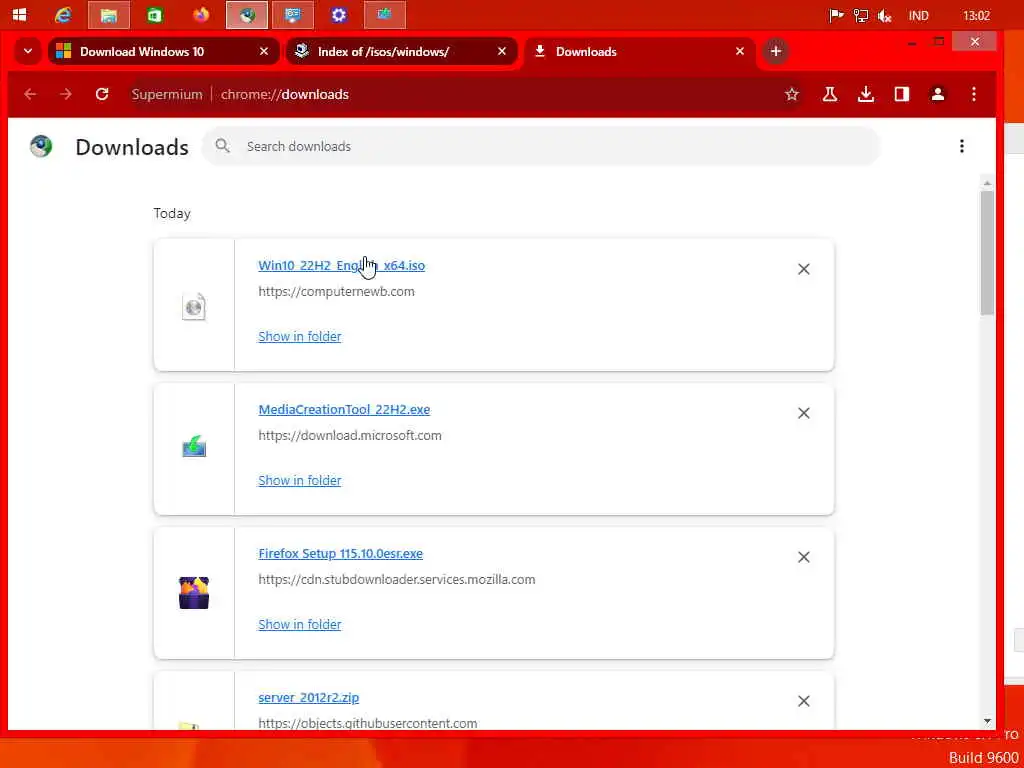
Task: Remove Firefox Setup from downloads list
Action: 803,557
